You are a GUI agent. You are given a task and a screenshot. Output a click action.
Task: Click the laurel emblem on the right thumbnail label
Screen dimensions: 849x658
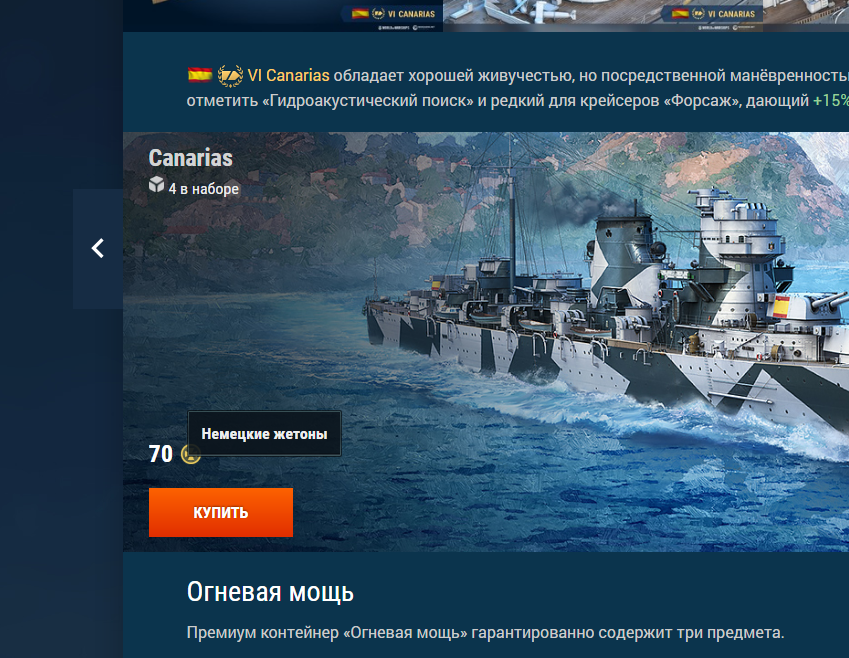click(698, 14)
